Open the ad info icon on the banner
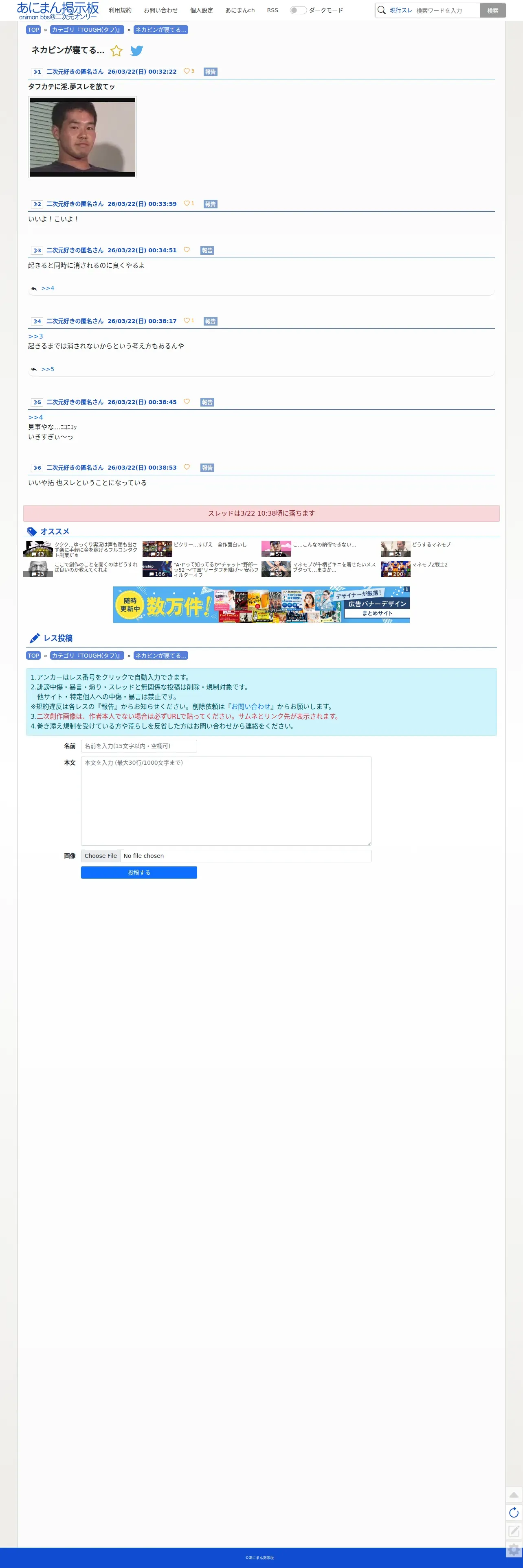 click(x=407, y=589)
